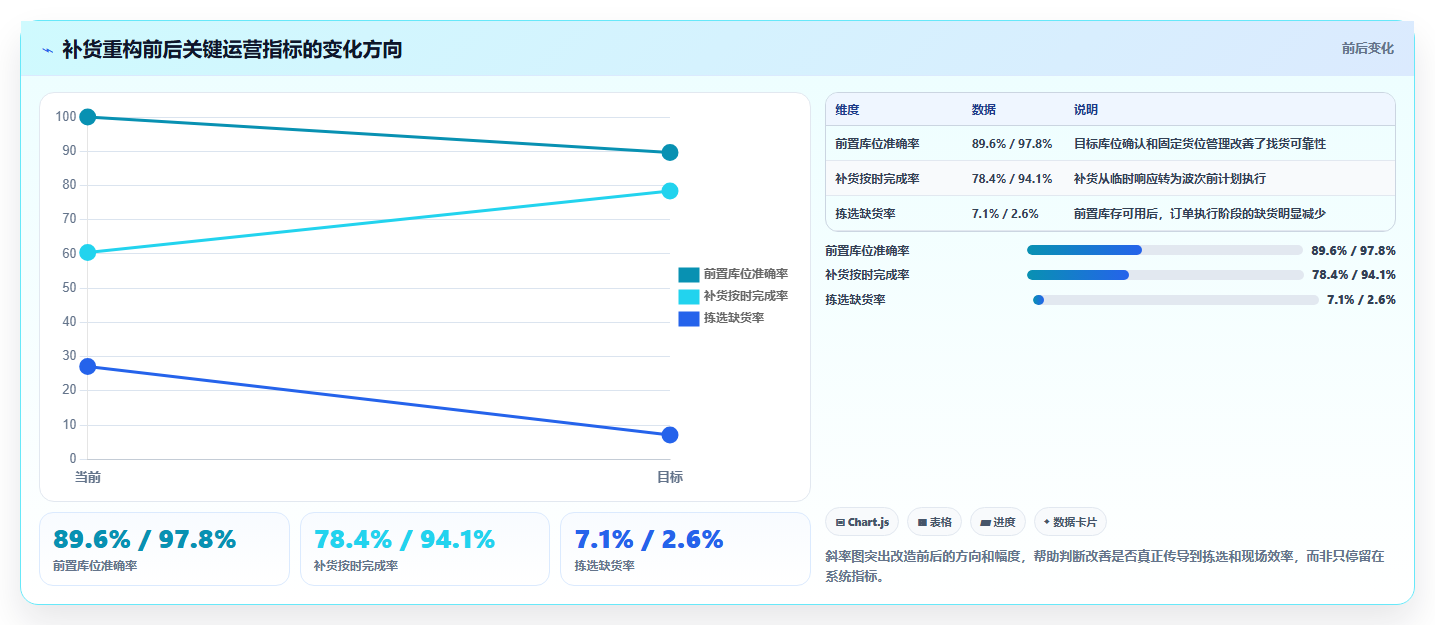Click 补货按时完成率 data point at 目标
The image size is (1435, 625).
click(x=670, y=191)
